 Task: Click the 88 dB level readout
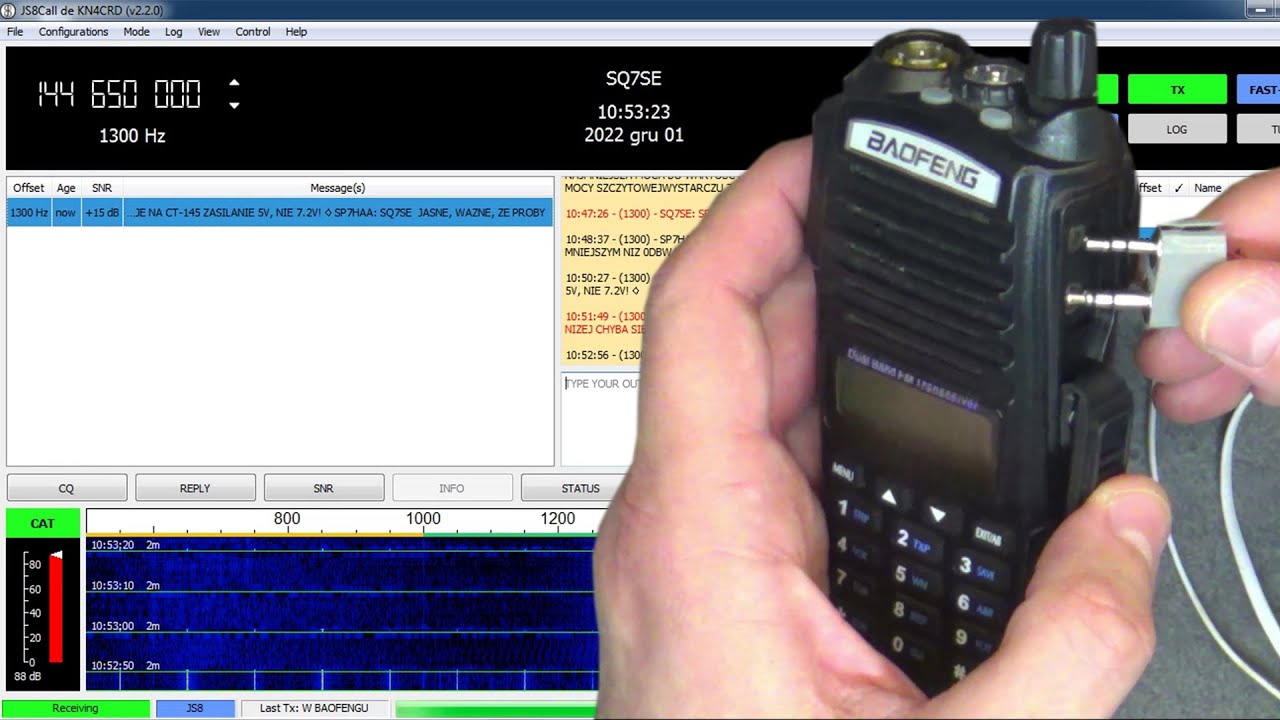pos(28,677)
